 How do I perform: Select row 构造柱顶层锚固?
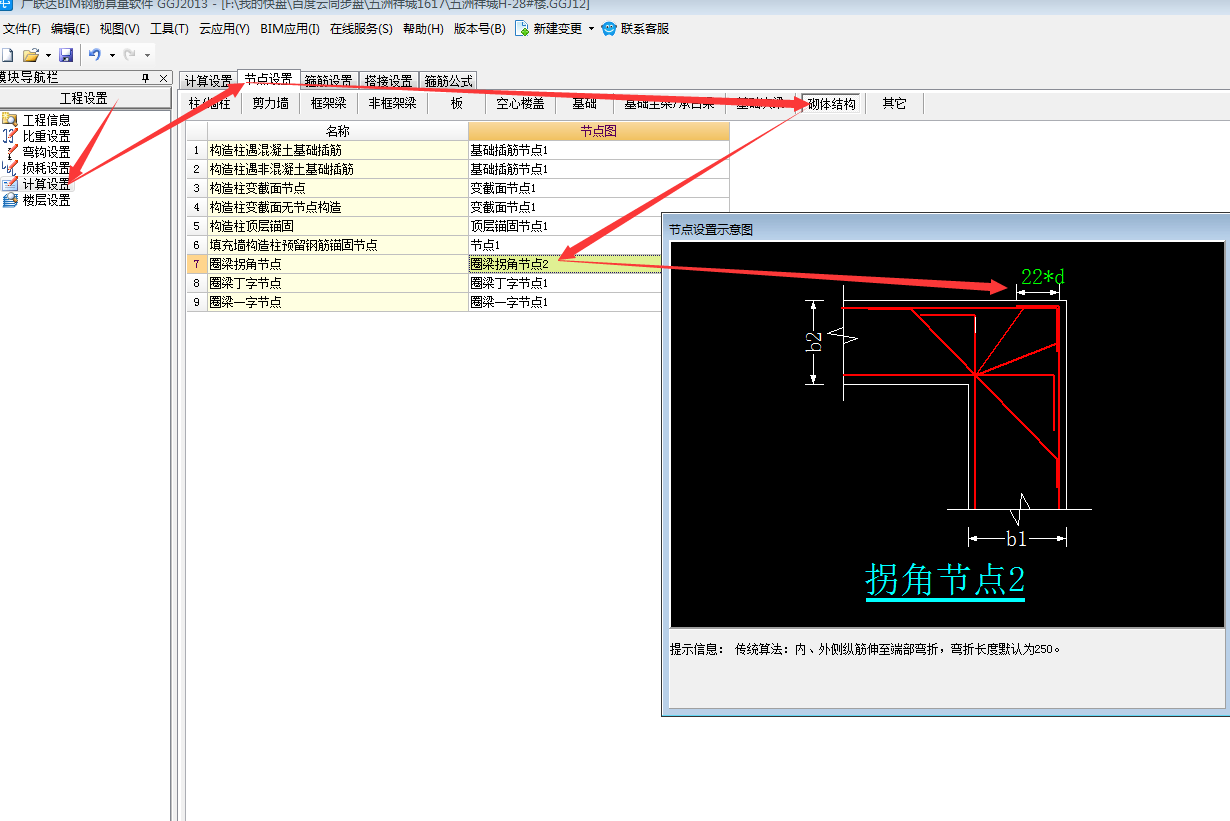pyautogui.click(x=337, y=226)
